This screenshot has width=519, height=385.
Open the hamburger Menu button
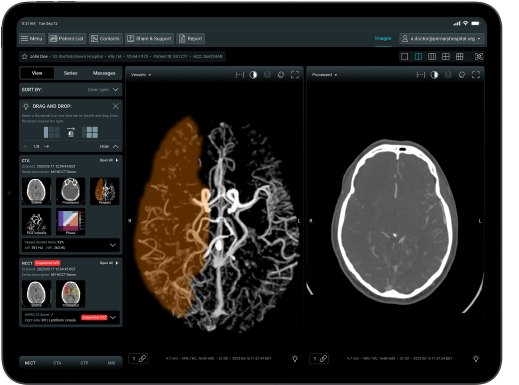point(31,39)
